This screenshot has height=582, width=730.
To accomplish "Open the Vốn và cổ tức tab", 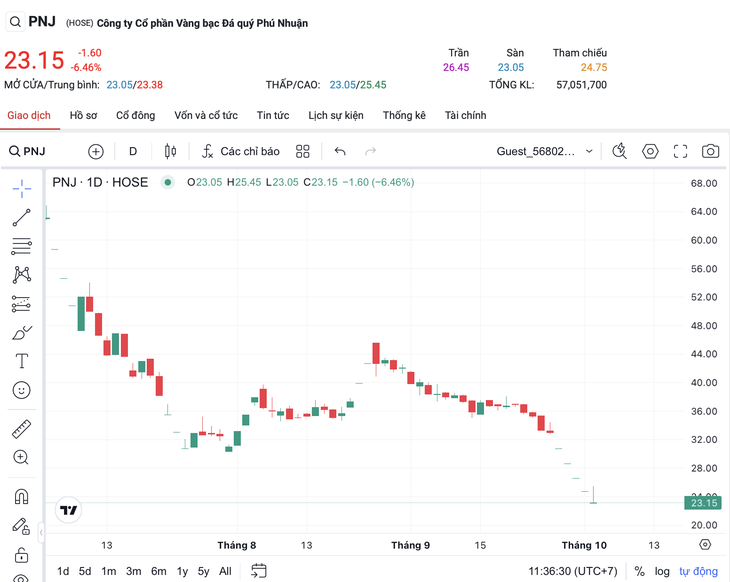I will [206, 115].
